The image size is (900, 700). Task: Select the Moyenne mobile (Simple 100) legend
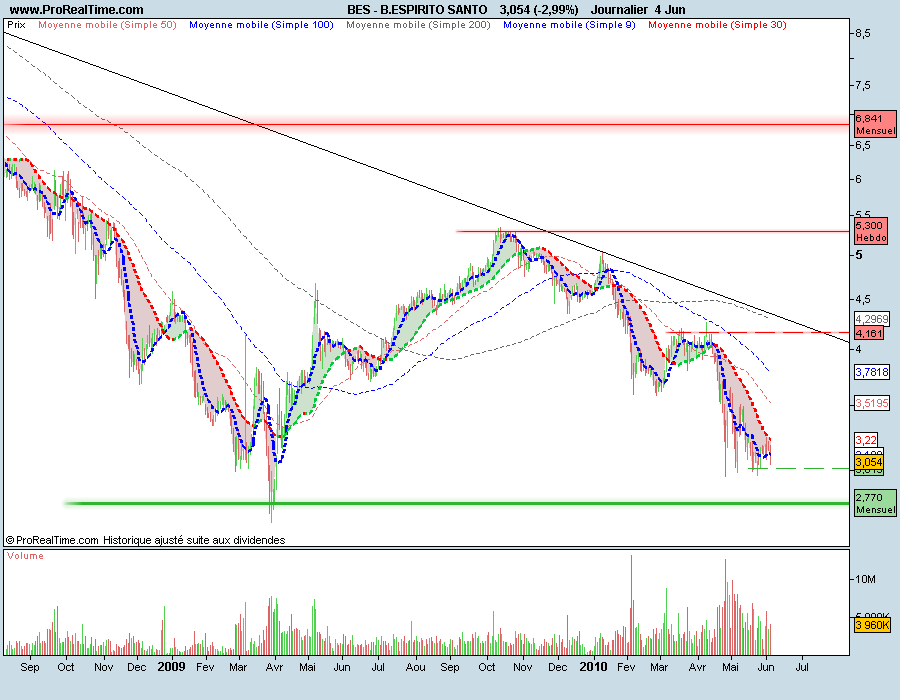[x=261, y=25]
